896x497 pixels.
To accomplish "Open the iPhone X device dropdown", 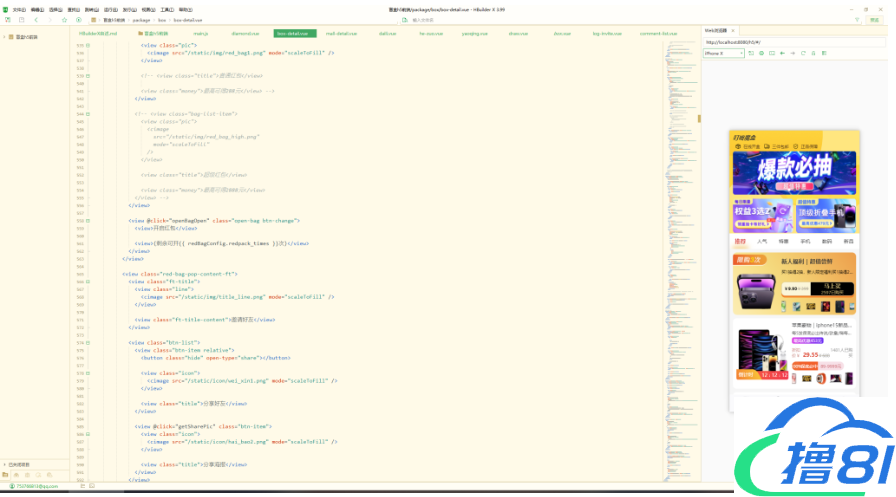I will click(x=724, y=53).
